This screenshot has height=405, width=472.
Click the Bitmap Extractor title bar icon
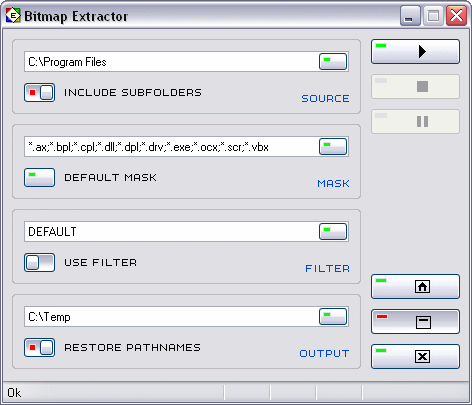point(13,16)
